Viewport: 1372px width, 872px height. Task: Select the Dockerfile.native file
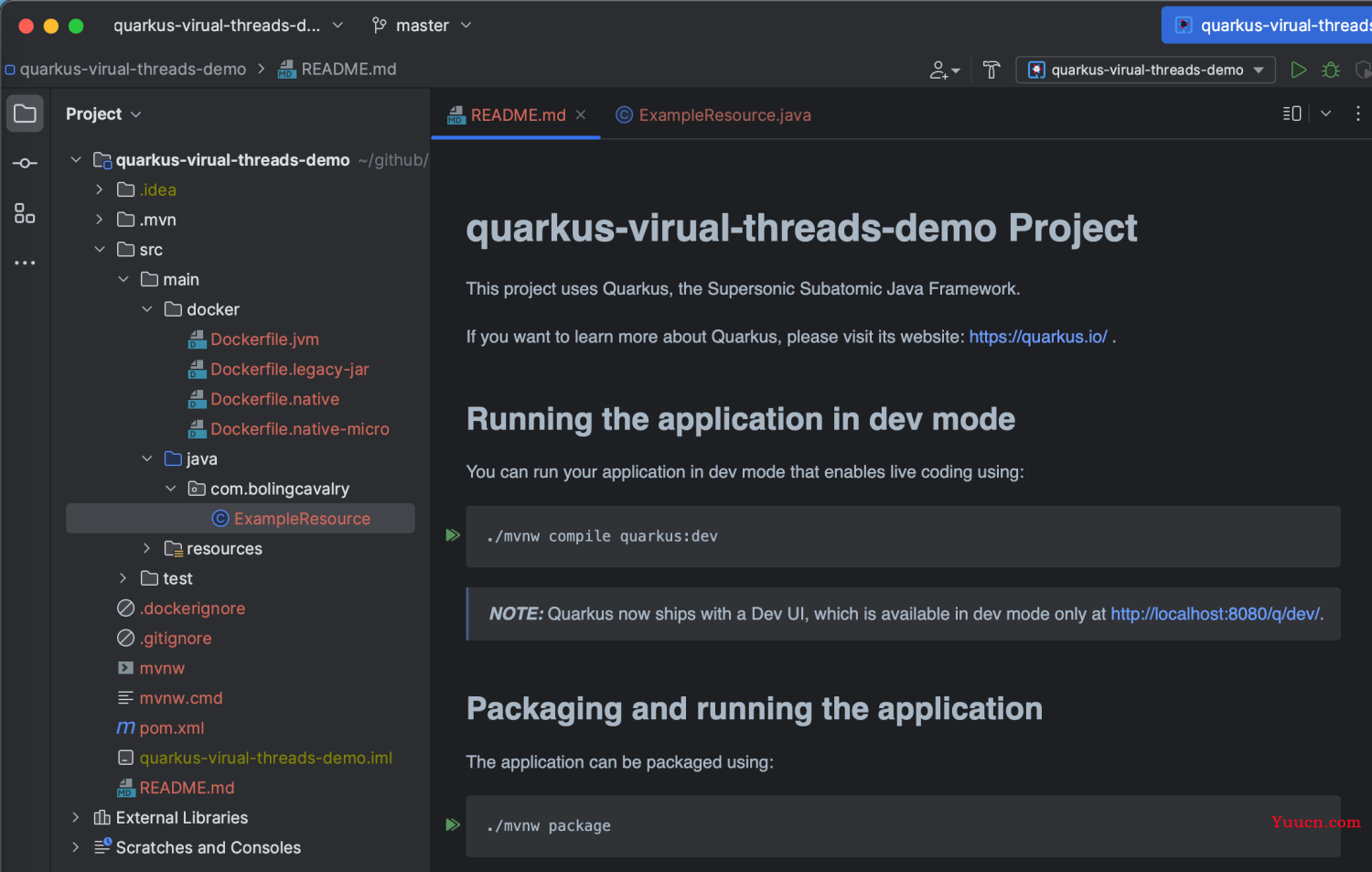click(264, 399)
